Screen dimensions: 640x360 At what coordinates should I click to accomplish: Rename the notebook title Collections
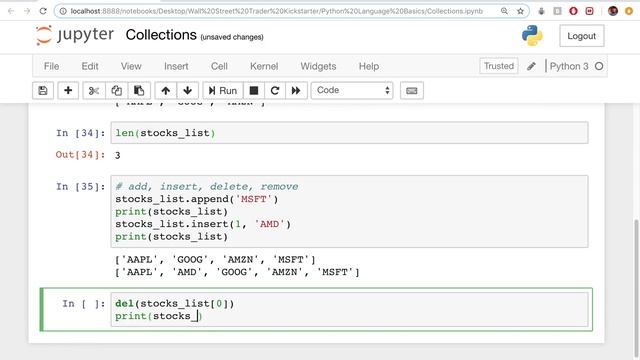[x=161, y=35]
